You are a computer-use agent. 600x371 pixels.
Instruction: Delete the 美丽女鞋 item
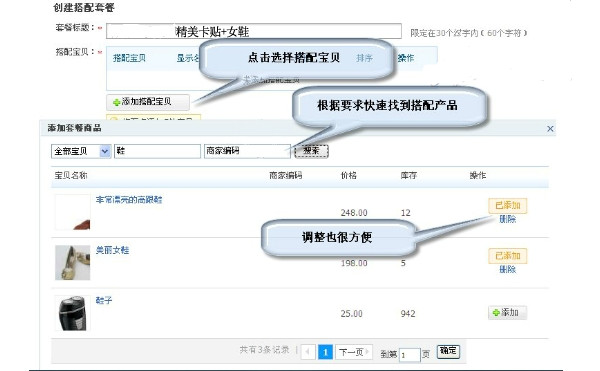507,269
